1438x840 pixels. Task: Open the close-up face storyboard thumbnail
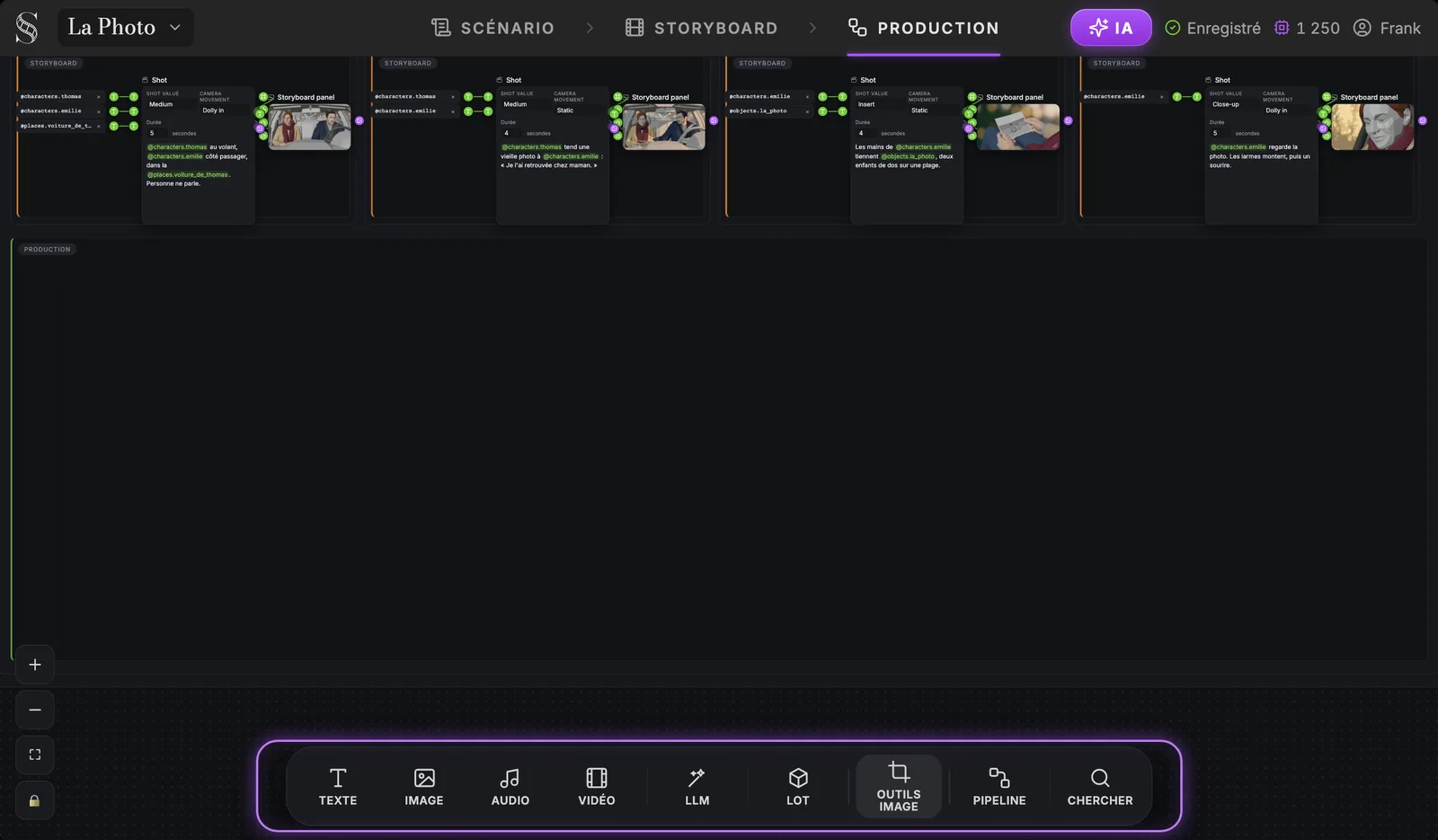[1372, 127]
